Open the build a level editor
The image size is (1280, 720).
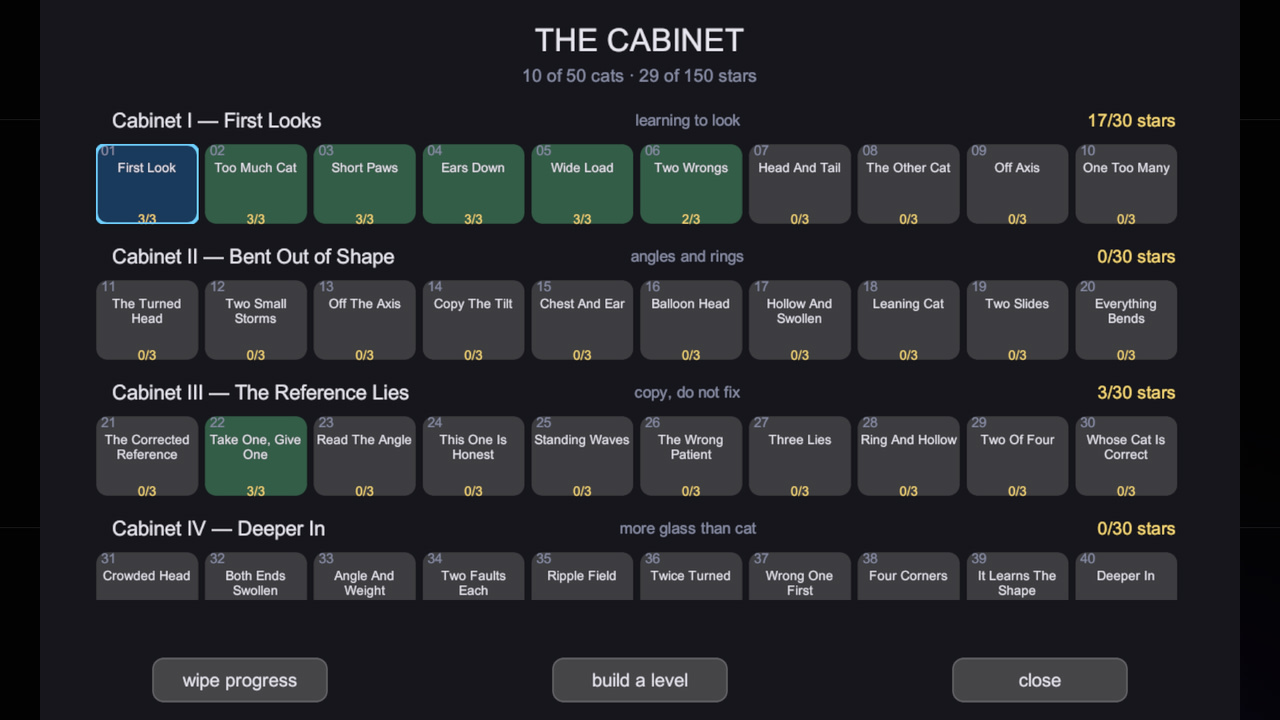[640, 680]
